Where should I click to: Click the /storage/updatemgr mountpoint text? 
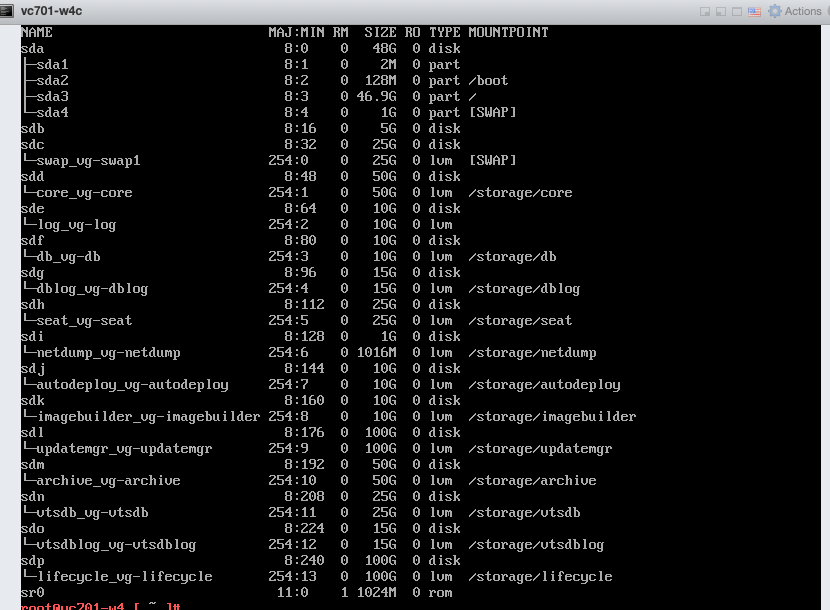click(x=540, y=448)
